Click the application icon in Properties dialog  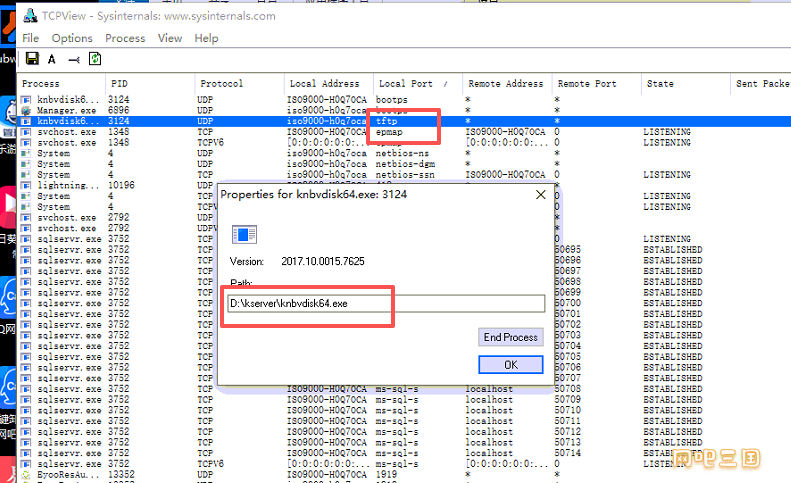(241, 234)
